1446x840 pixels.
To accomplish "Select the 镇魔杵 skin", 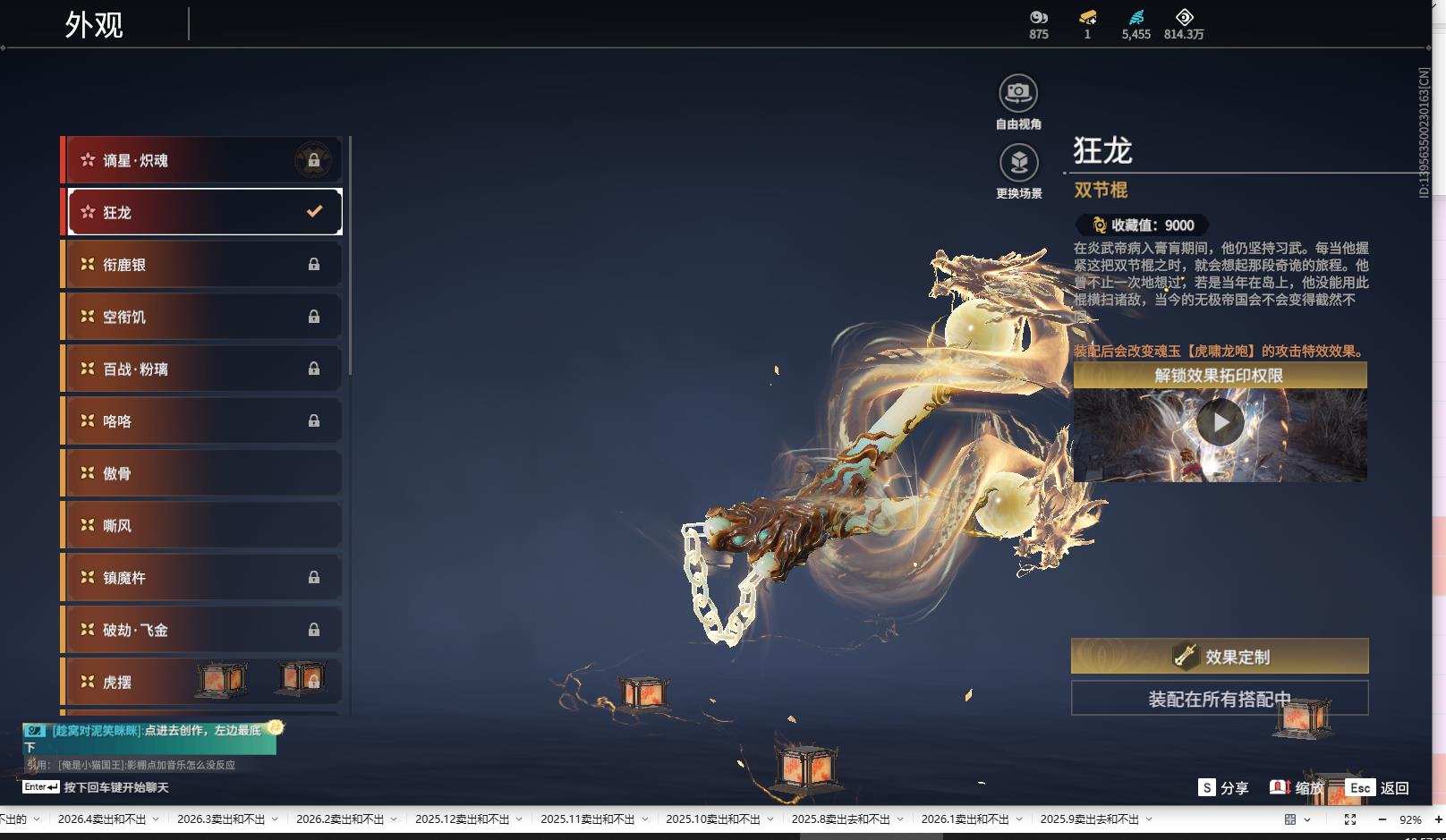I will (201, 577).
